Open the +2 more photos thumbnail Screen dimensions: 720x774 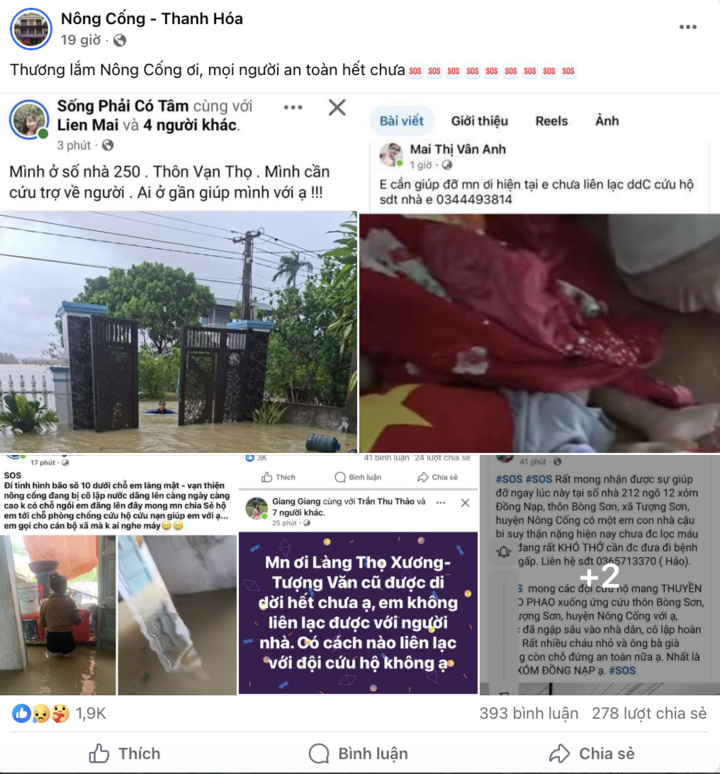600,575
